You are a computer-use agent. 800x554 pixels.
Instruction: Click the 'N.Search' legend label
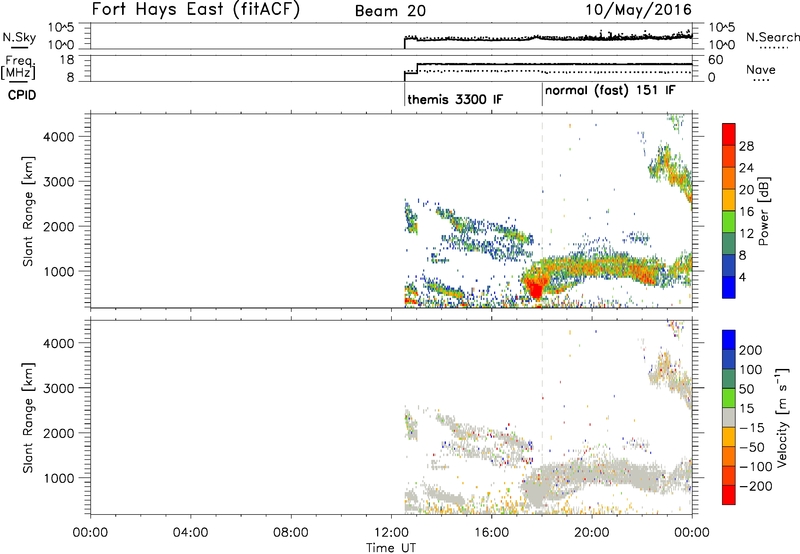[772, 37]
